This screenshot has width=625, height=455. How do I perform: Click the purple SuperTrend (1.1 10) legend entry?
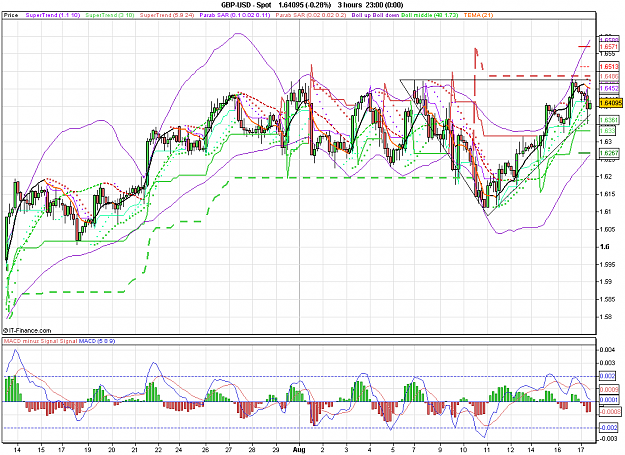tap(53, 15)
